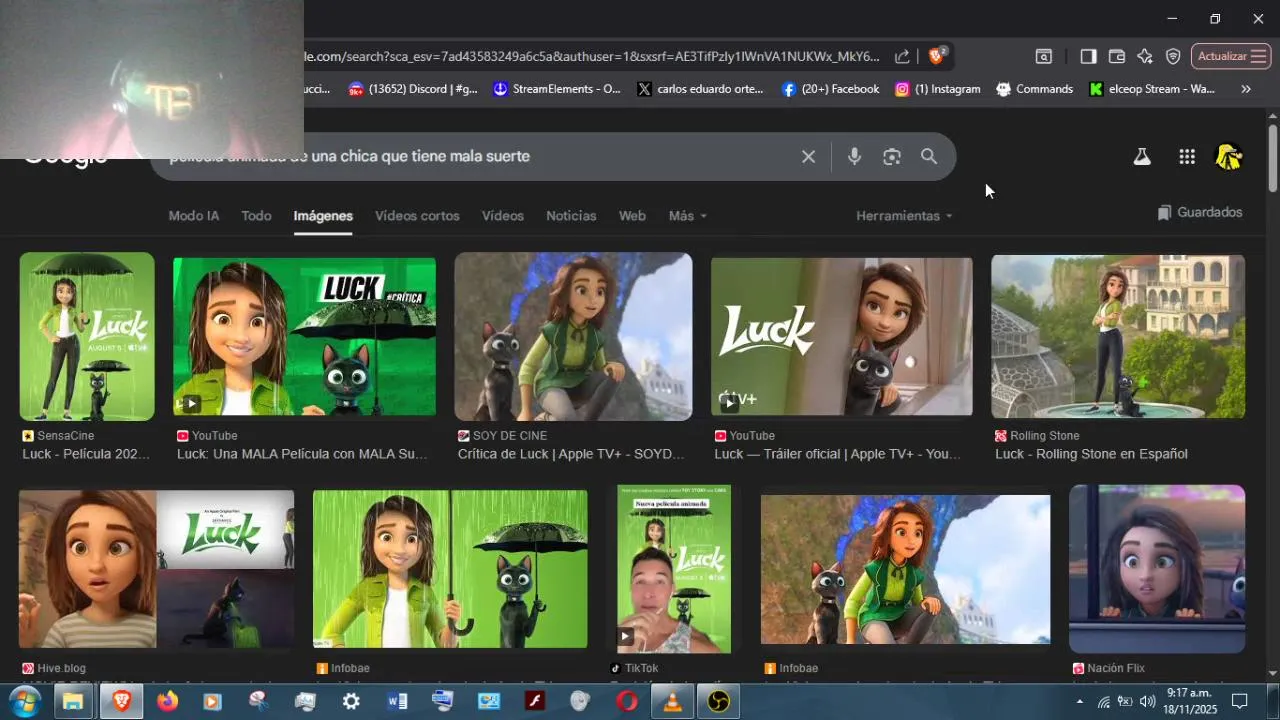Open Search Labs flask icon
The image size is (1280, 720).
1142,157
